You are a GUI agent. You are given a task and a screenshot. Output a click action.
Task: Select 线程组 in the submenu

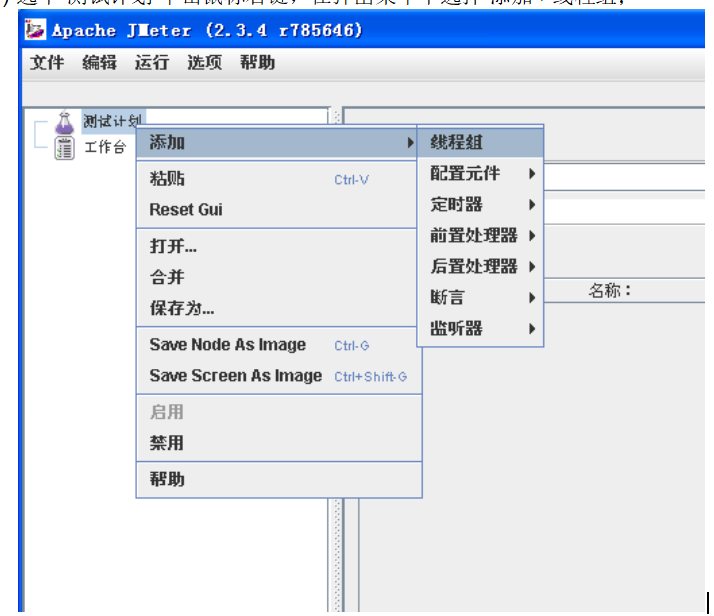[480, 143]
